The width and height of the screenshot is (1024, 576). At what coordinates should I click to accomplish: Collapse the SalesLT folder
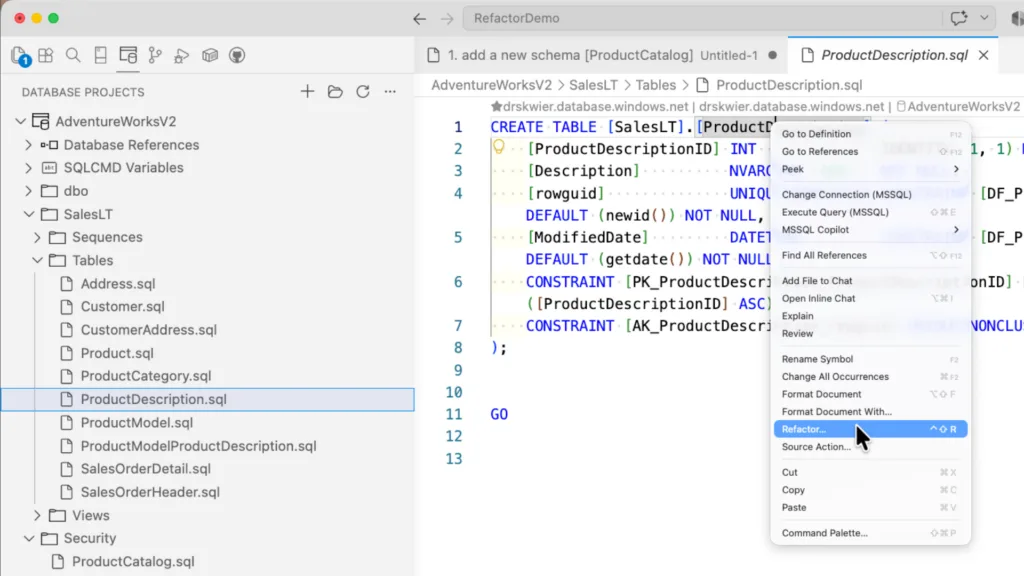pyautogui.click(x=28, y=214)
